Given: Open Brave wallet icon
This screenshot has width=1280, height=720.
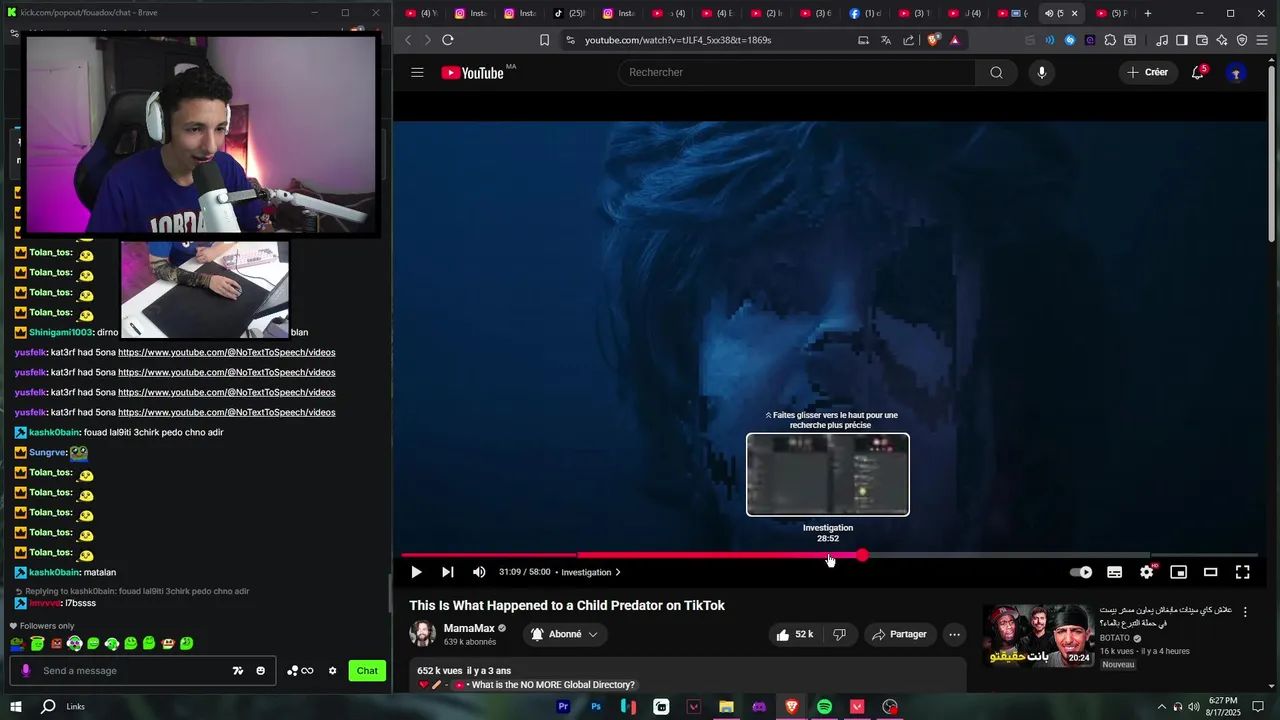Looking at the screenshot, I should [1202, 40].
